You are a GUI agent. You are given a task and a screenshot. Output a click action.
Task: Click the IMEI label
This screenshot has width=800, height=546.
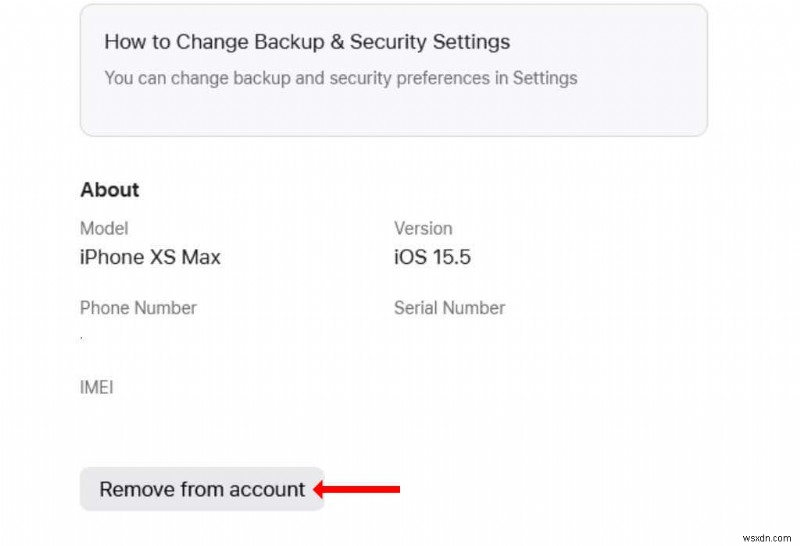96,387
